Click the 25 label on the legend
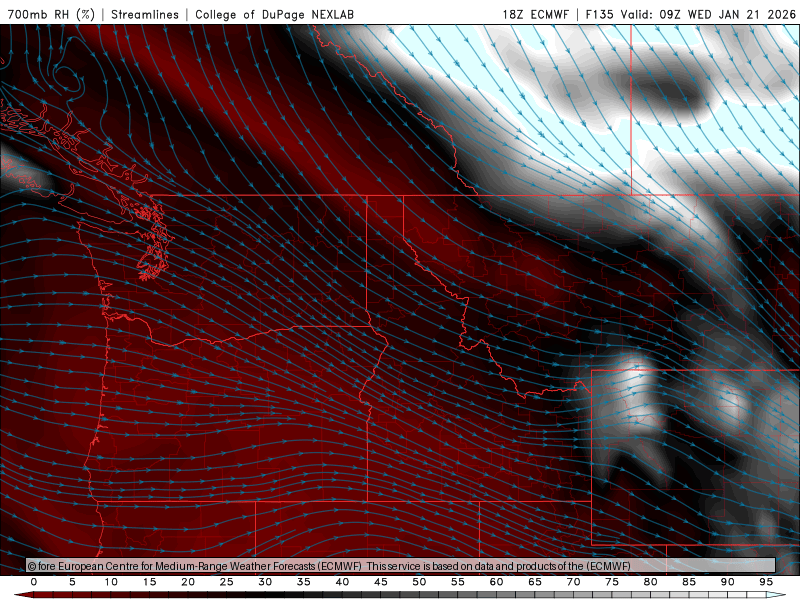 (227, 582)
